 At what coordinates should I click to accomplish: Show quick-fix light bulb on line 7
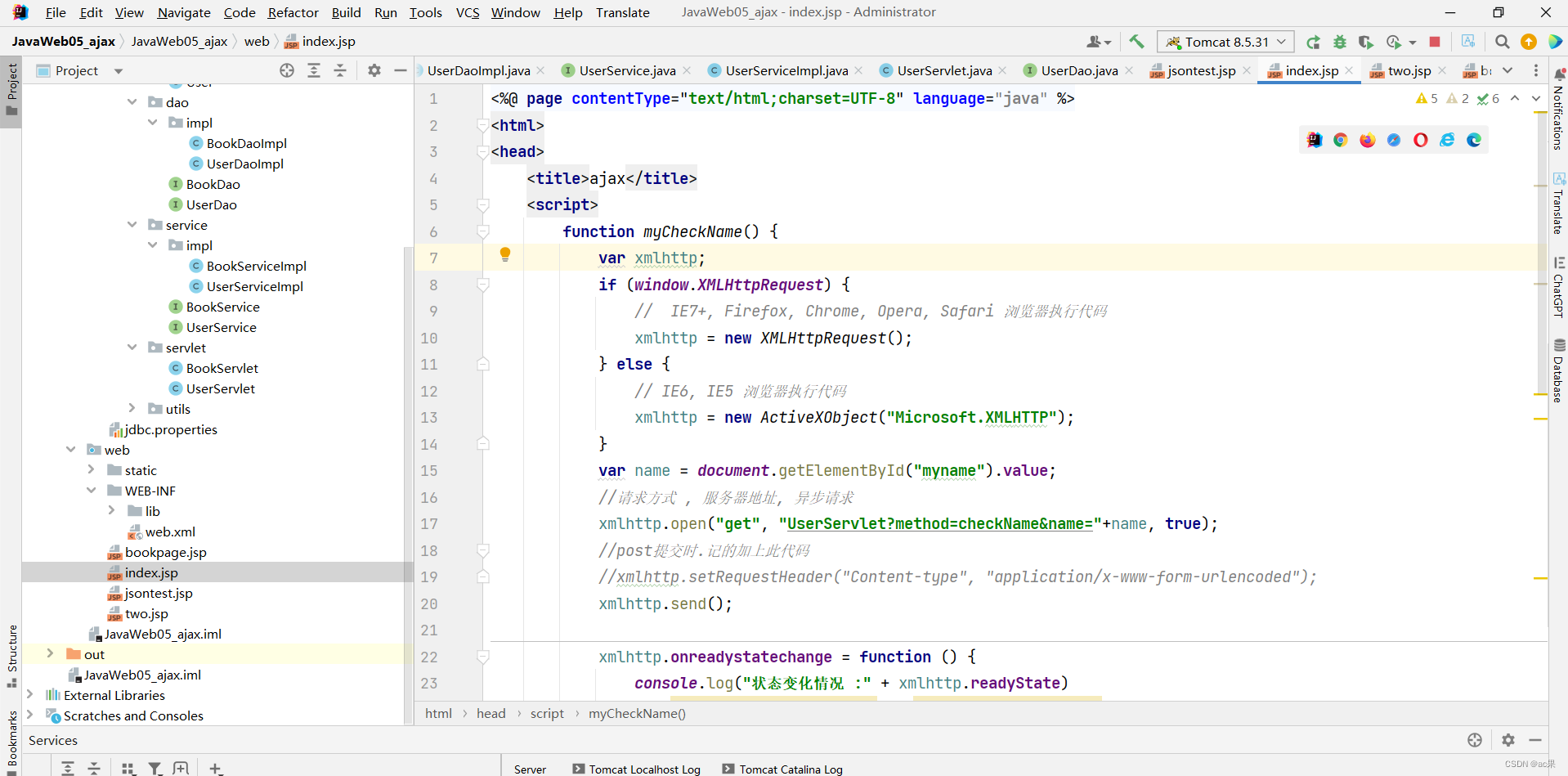coord(505,254)
